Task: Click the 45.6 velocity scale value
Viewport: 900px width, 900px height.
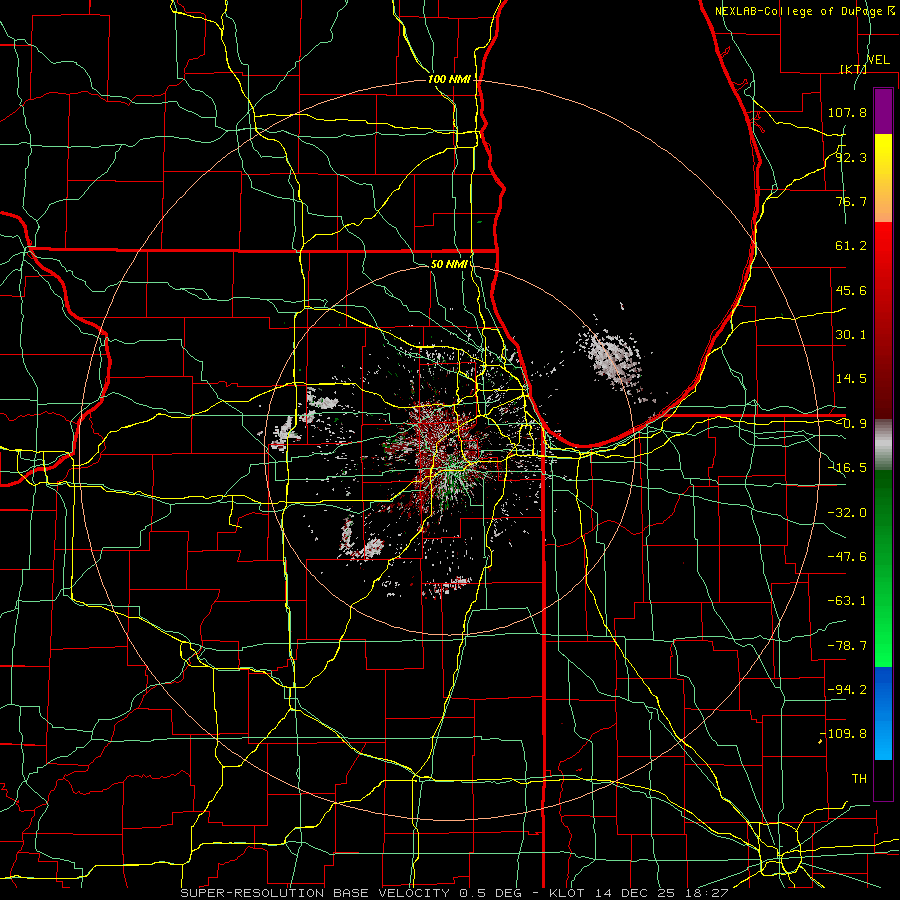Action: (851, 290)
